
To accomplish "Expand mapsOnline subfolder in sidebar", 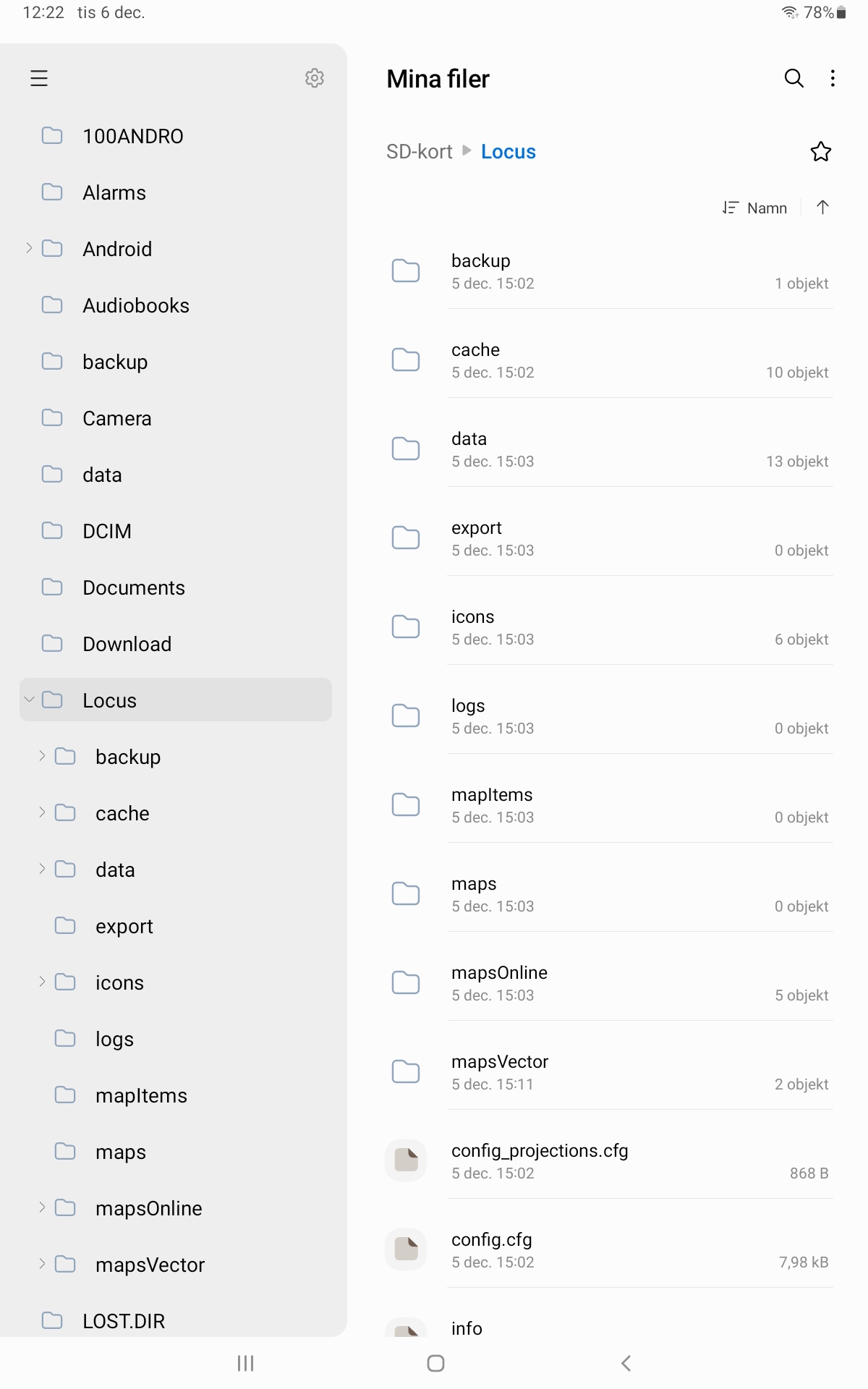I will click(x=42, y=1207).
